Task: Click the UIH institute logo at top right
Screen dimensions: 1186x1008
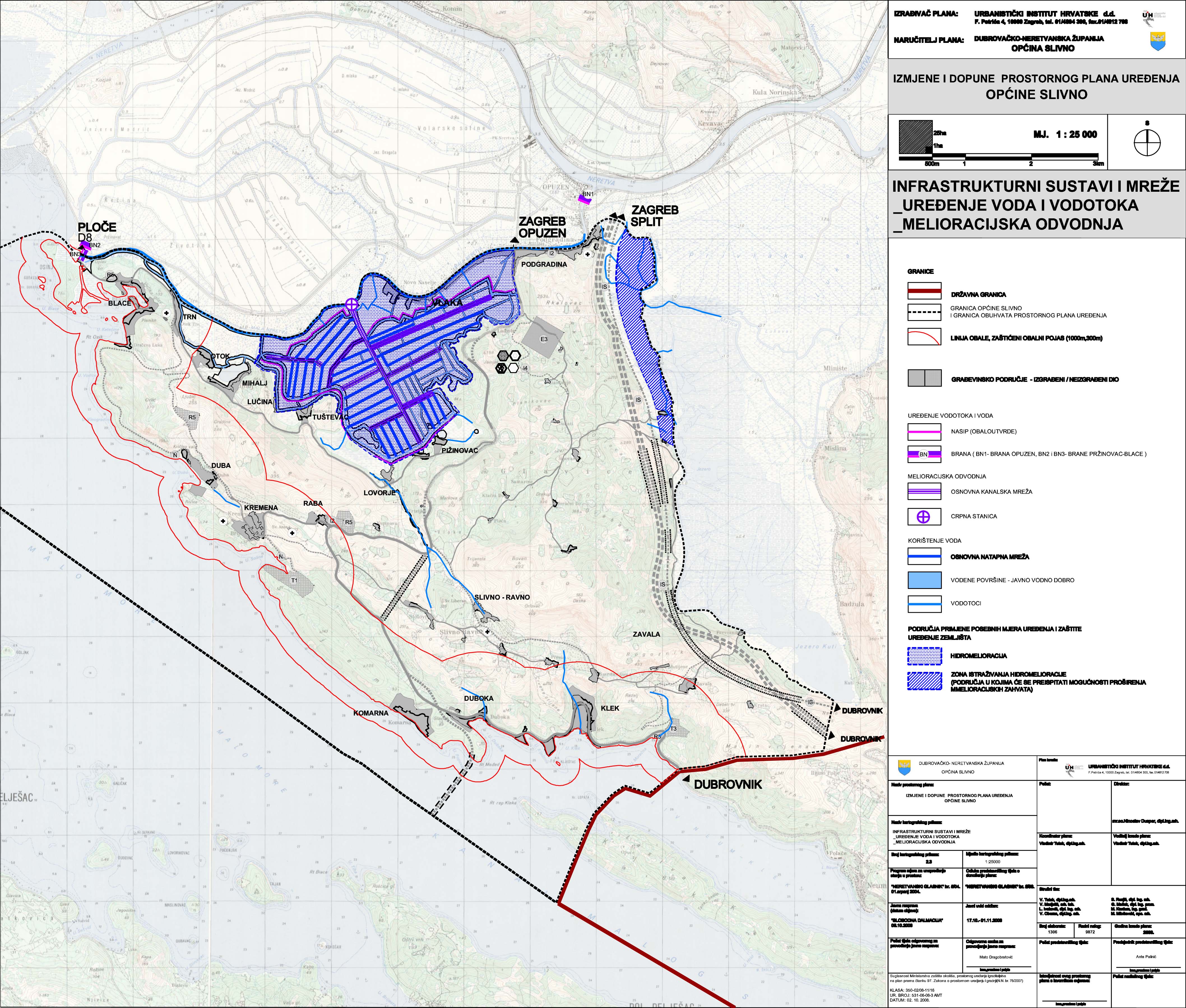Action: tap(1148, 17)
